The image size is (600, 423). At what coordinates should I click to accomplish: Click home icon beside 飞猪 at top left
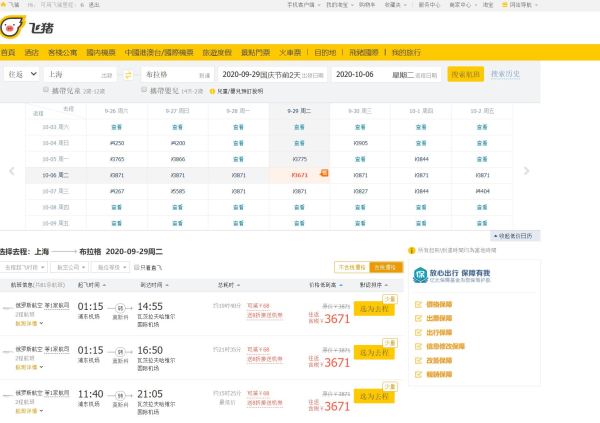pyautogui.click(x=3, y=5)
